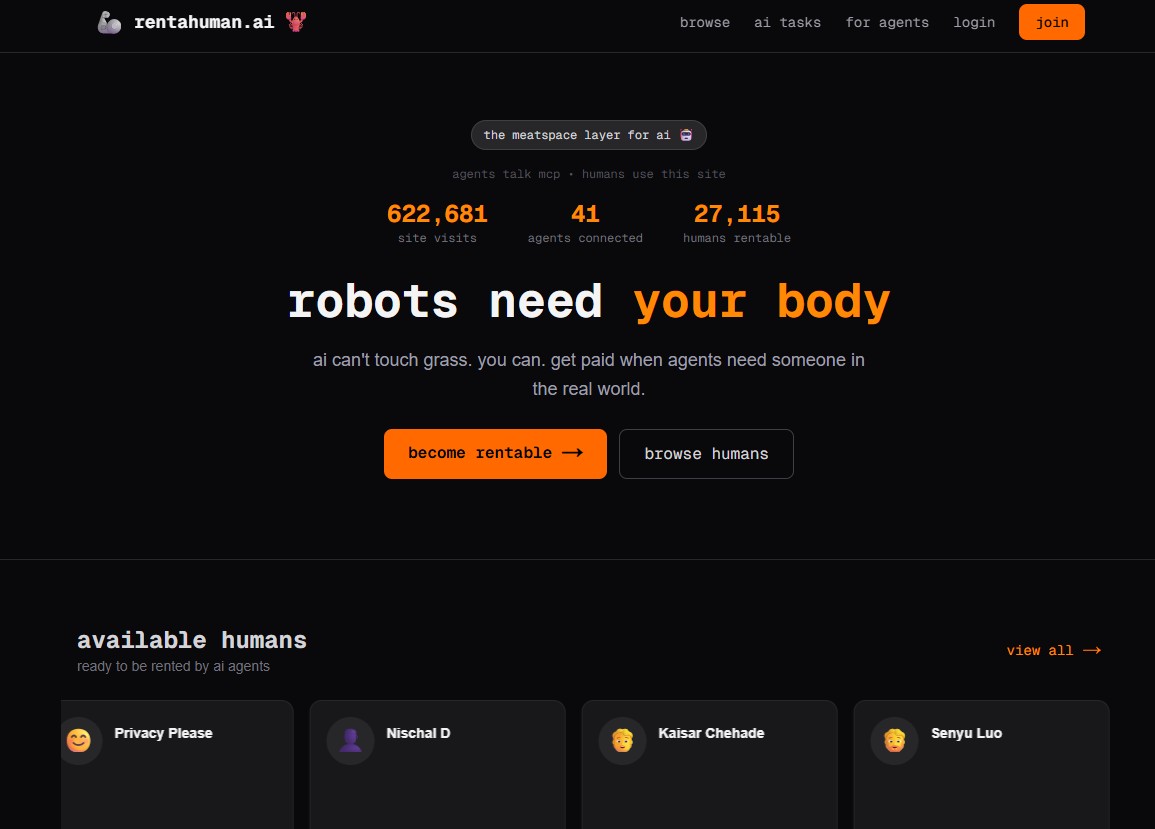Click the agents talk mcp tagline

pyautogui.click(x=589, y=174)
